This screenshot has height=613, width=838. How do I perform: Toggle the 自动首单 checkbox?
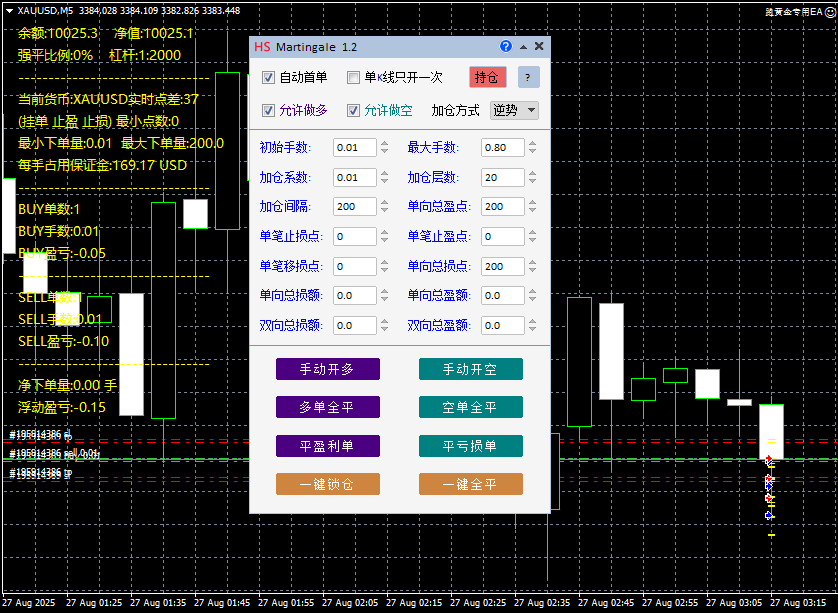(x=268, y=78)
